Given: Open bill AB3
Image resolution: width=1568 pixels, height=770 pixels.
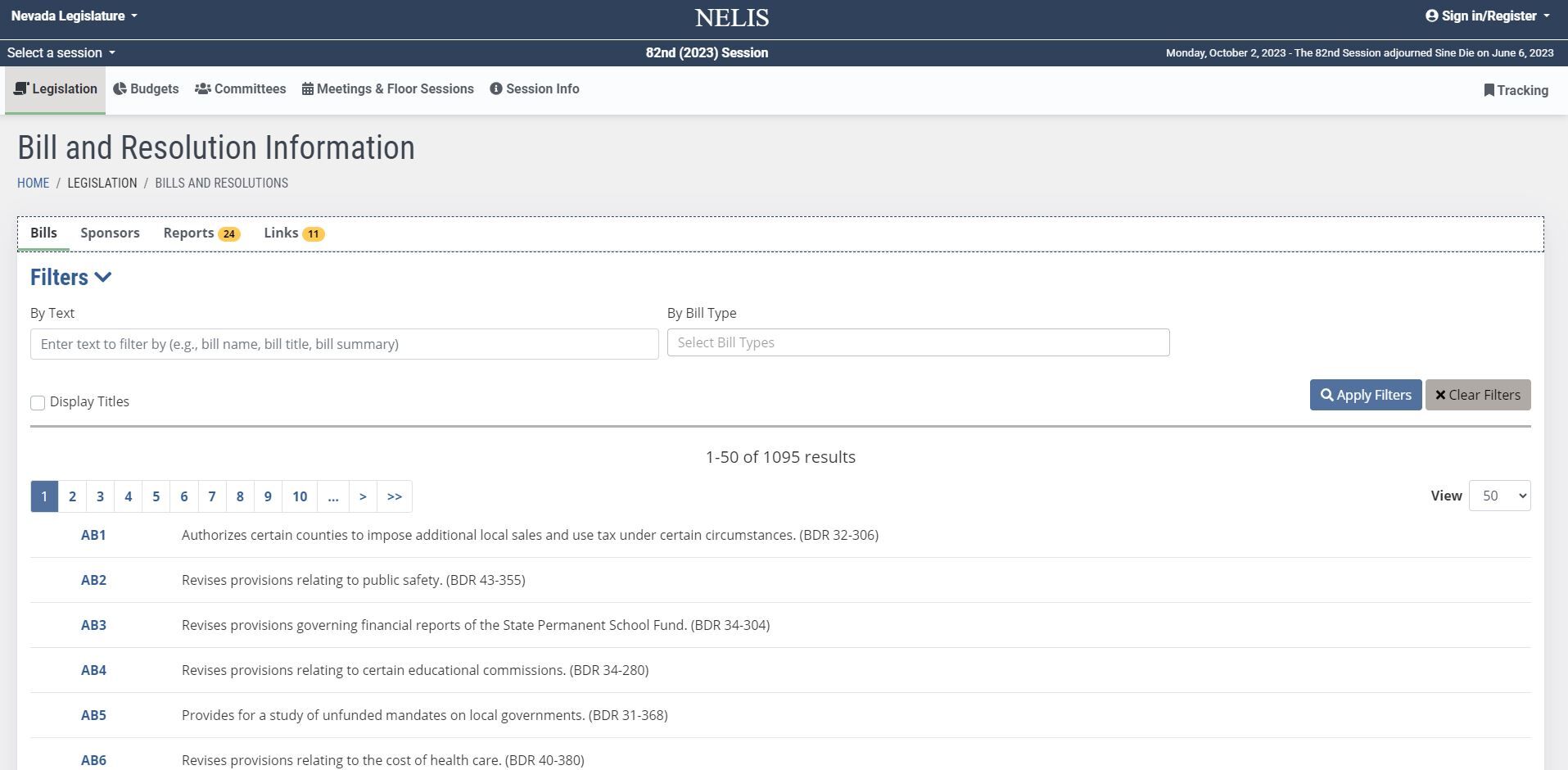Looking at the screenshot, I should pyautogui.click(x=93, y=625).
